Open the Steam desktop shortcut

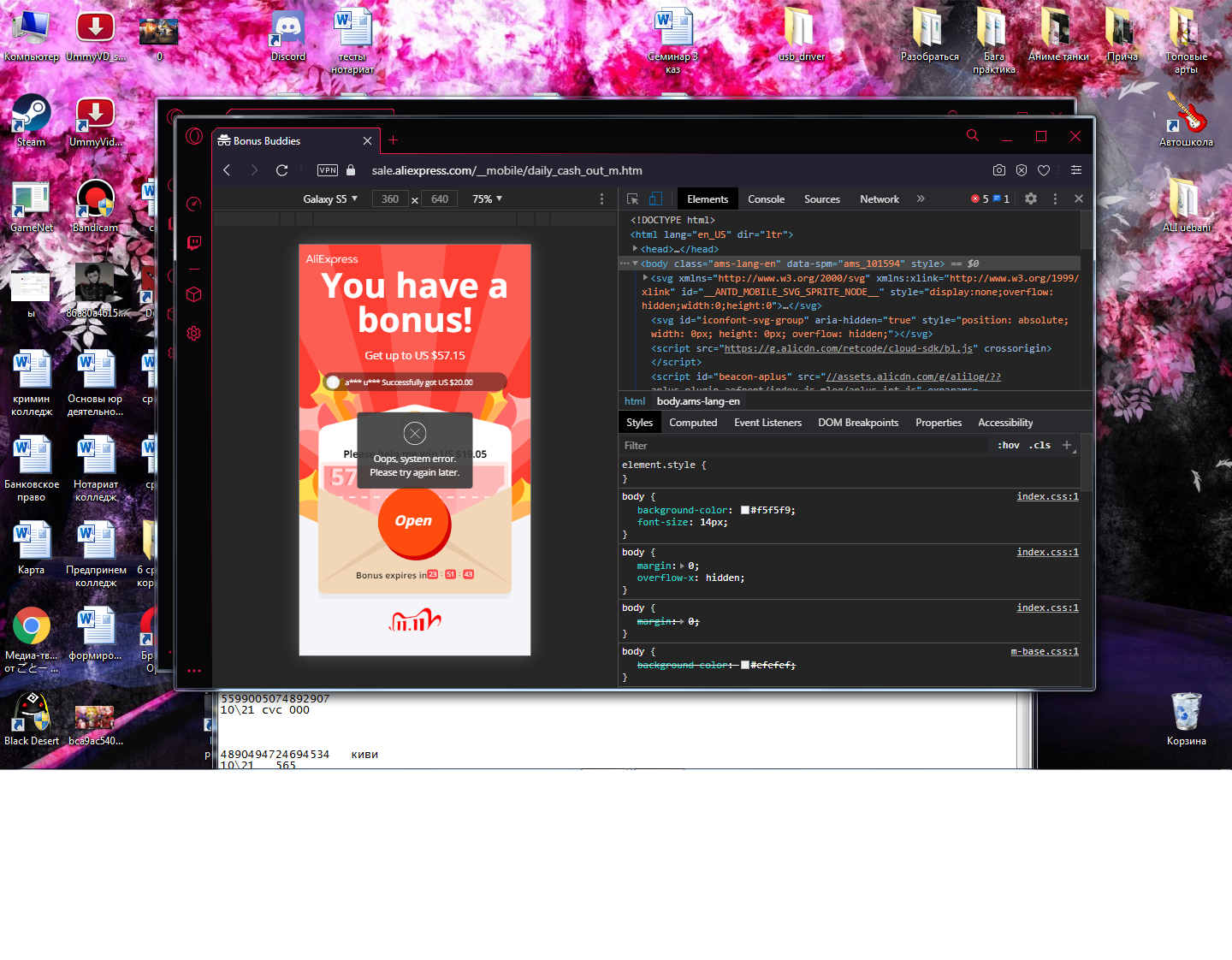(32, 121)
